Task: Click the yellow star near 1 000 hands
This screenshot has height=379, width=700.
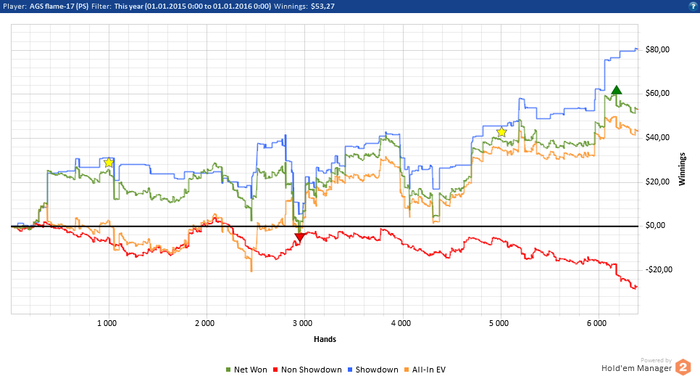Action: (x=108, y=162)
